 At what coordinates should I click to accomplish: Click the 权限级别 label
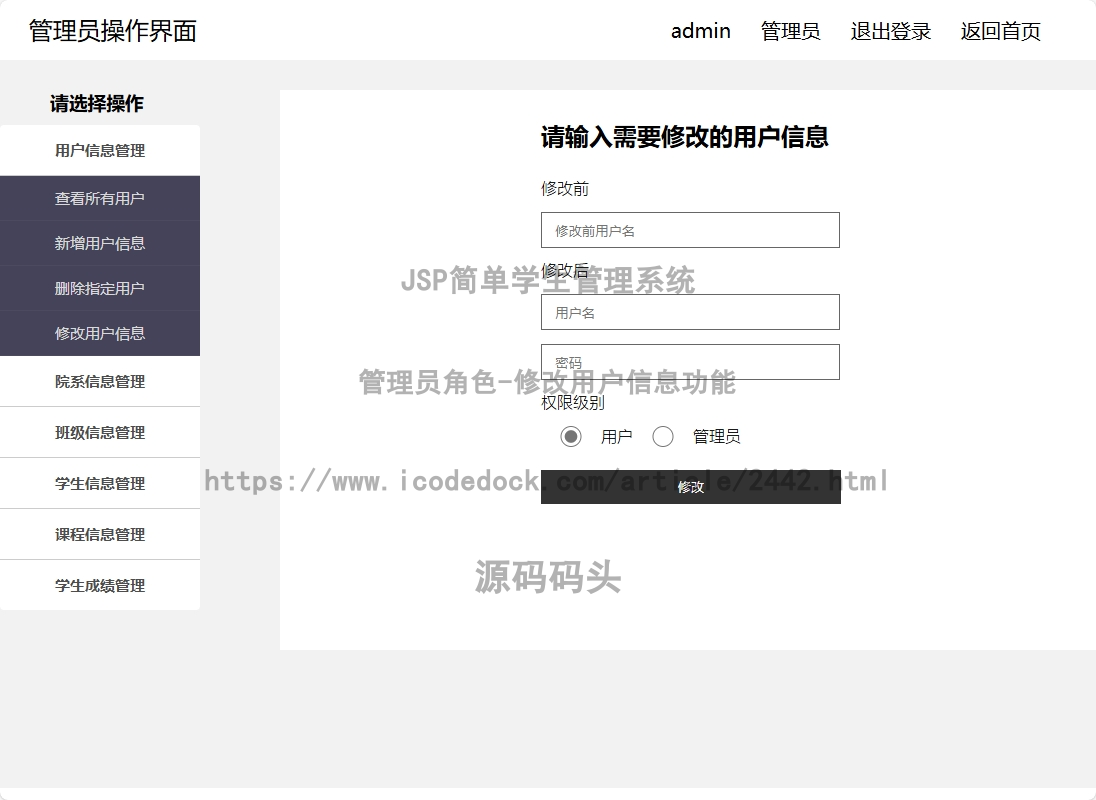click(572, 402)
